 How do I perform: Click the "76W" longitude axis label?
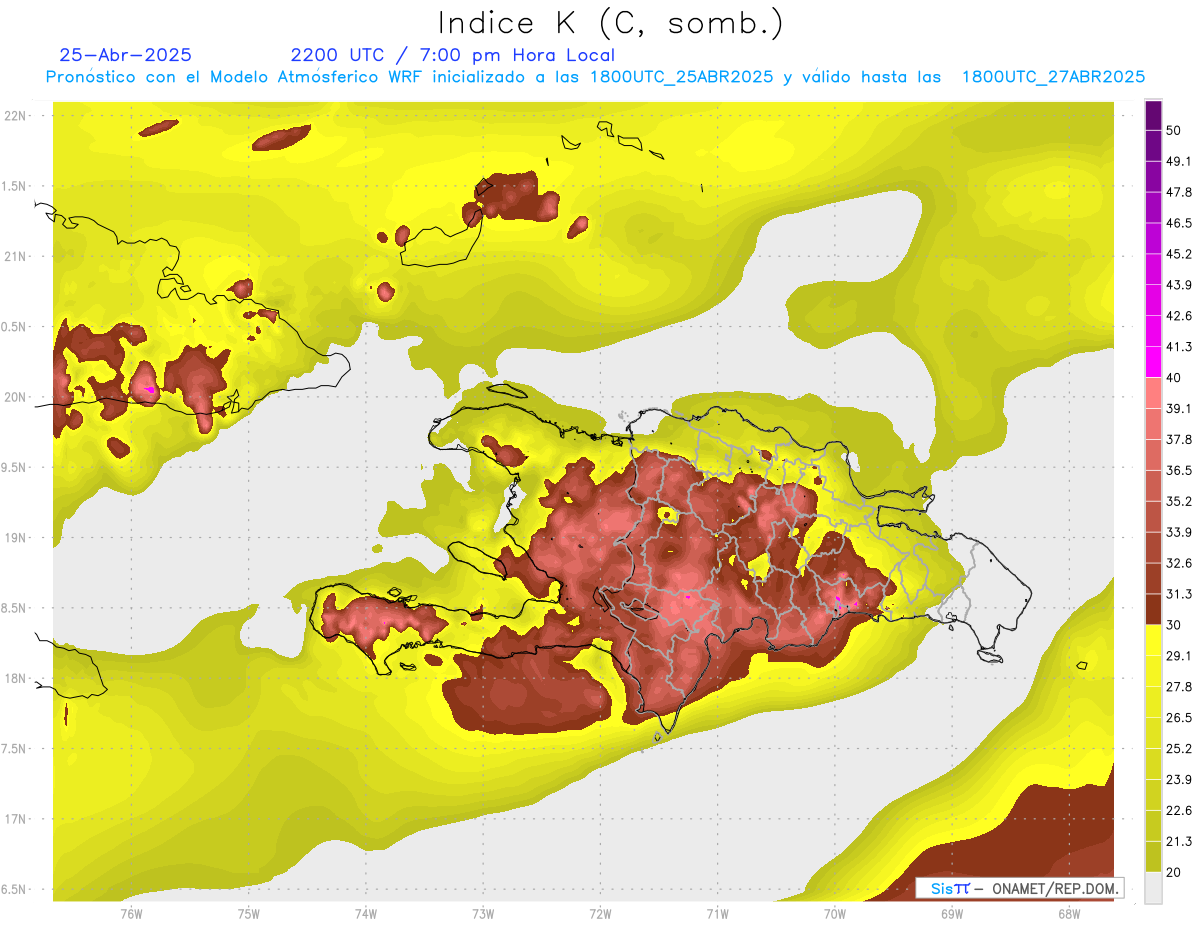(x=131, y=913)
